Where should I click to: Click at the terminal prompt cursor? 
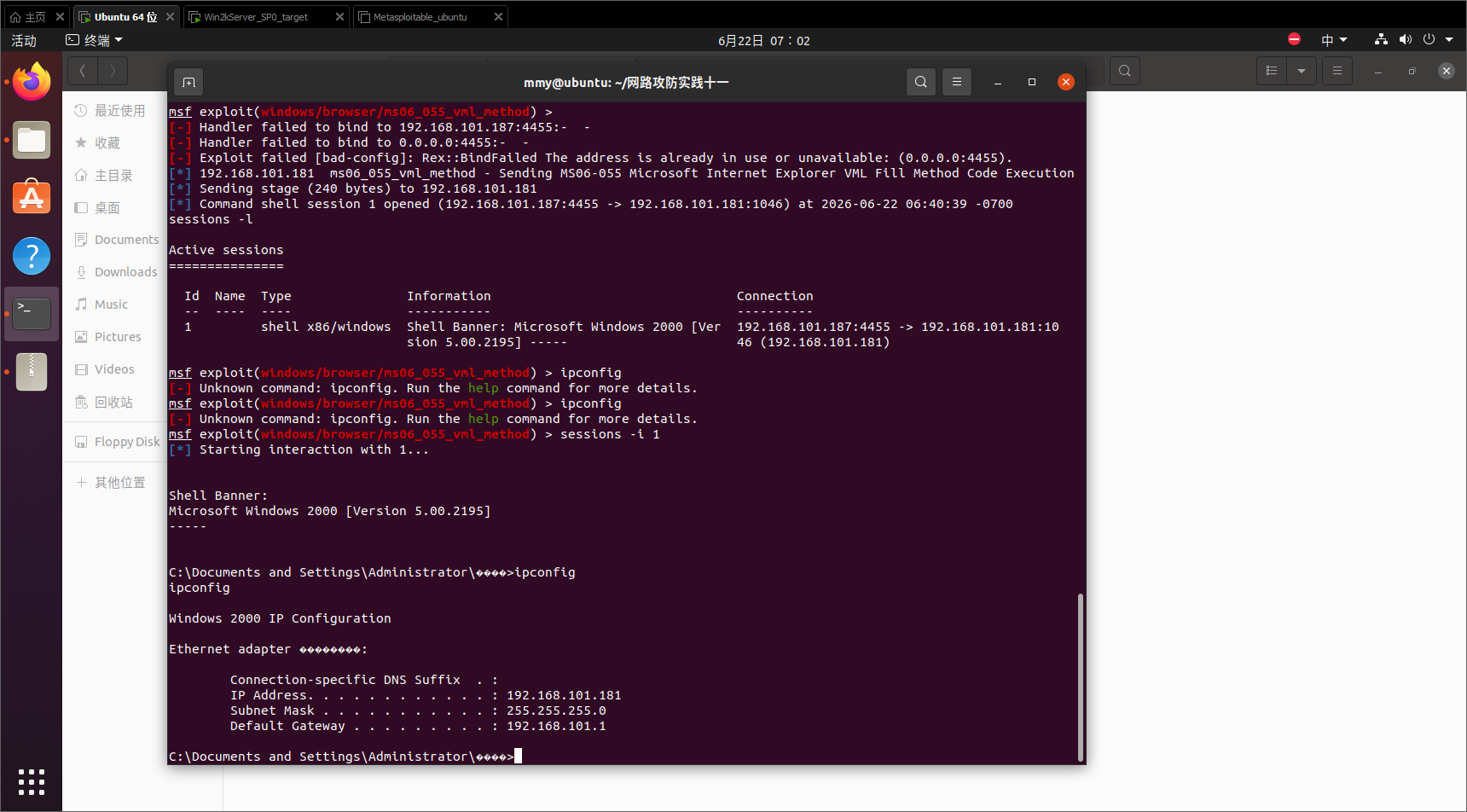tap(518, 757)
